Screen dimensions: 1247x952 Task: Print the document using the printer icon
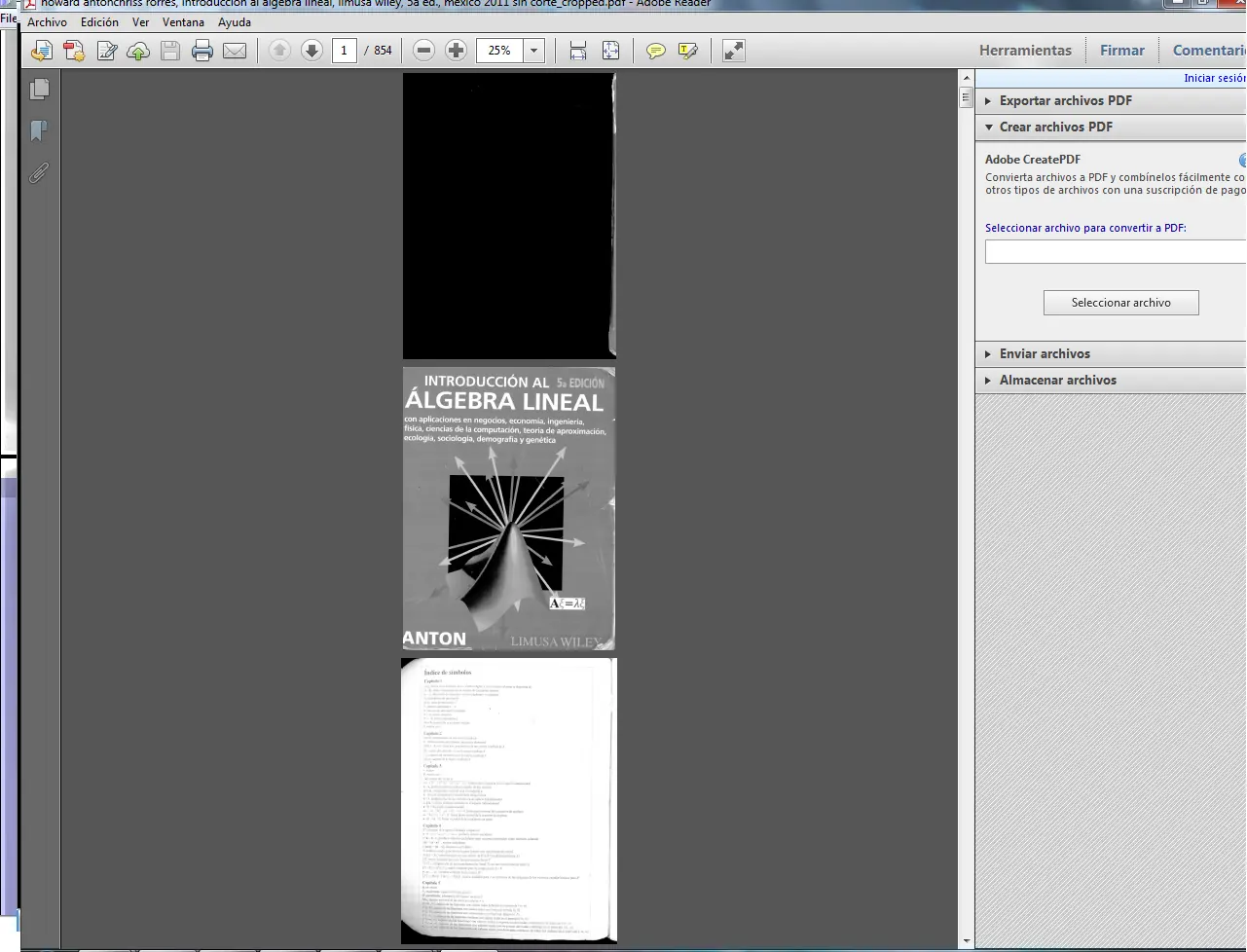202,51
